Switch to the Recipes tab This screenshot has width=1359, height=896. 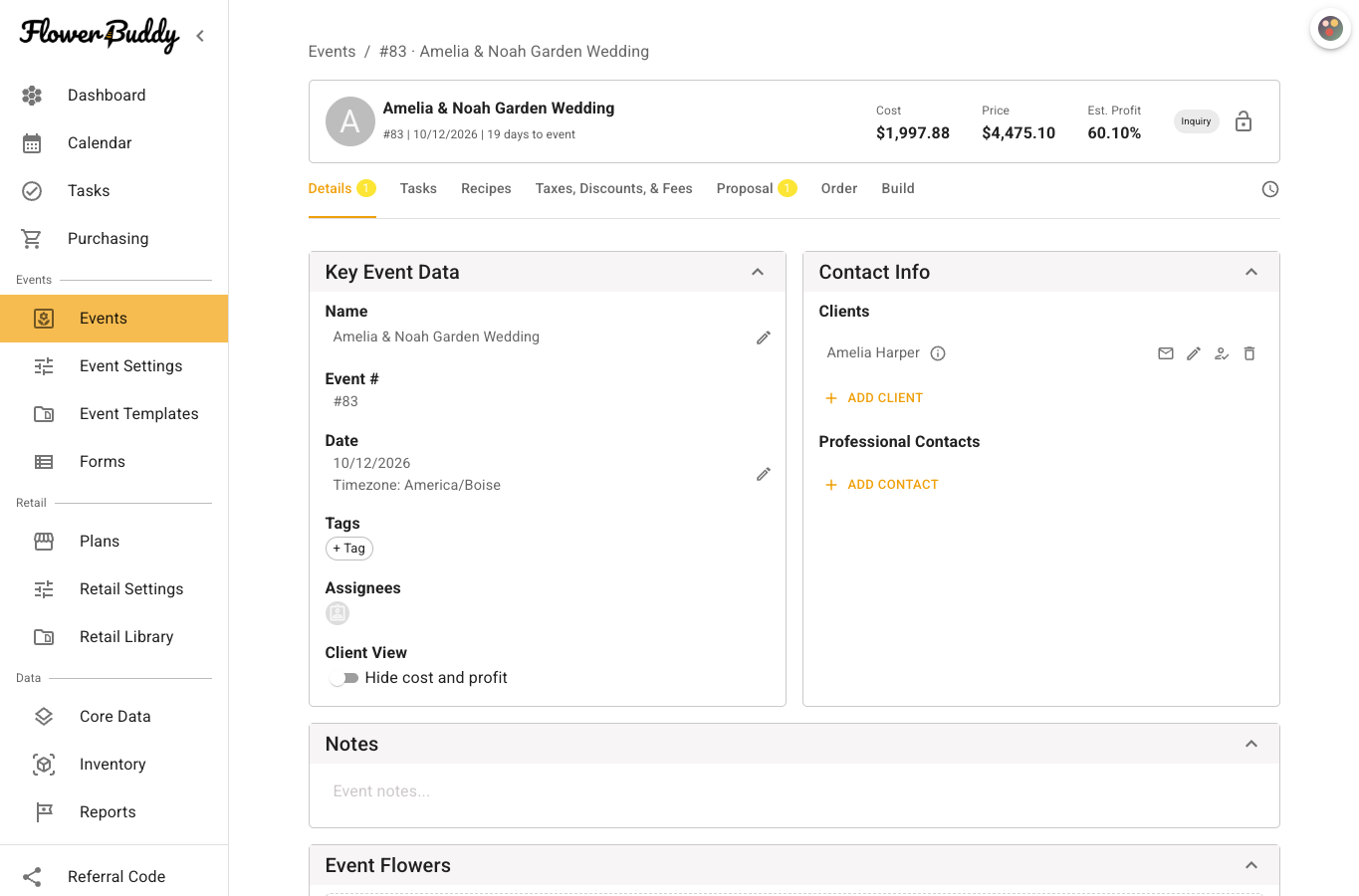pyautogui.click(x=486, y=189)
